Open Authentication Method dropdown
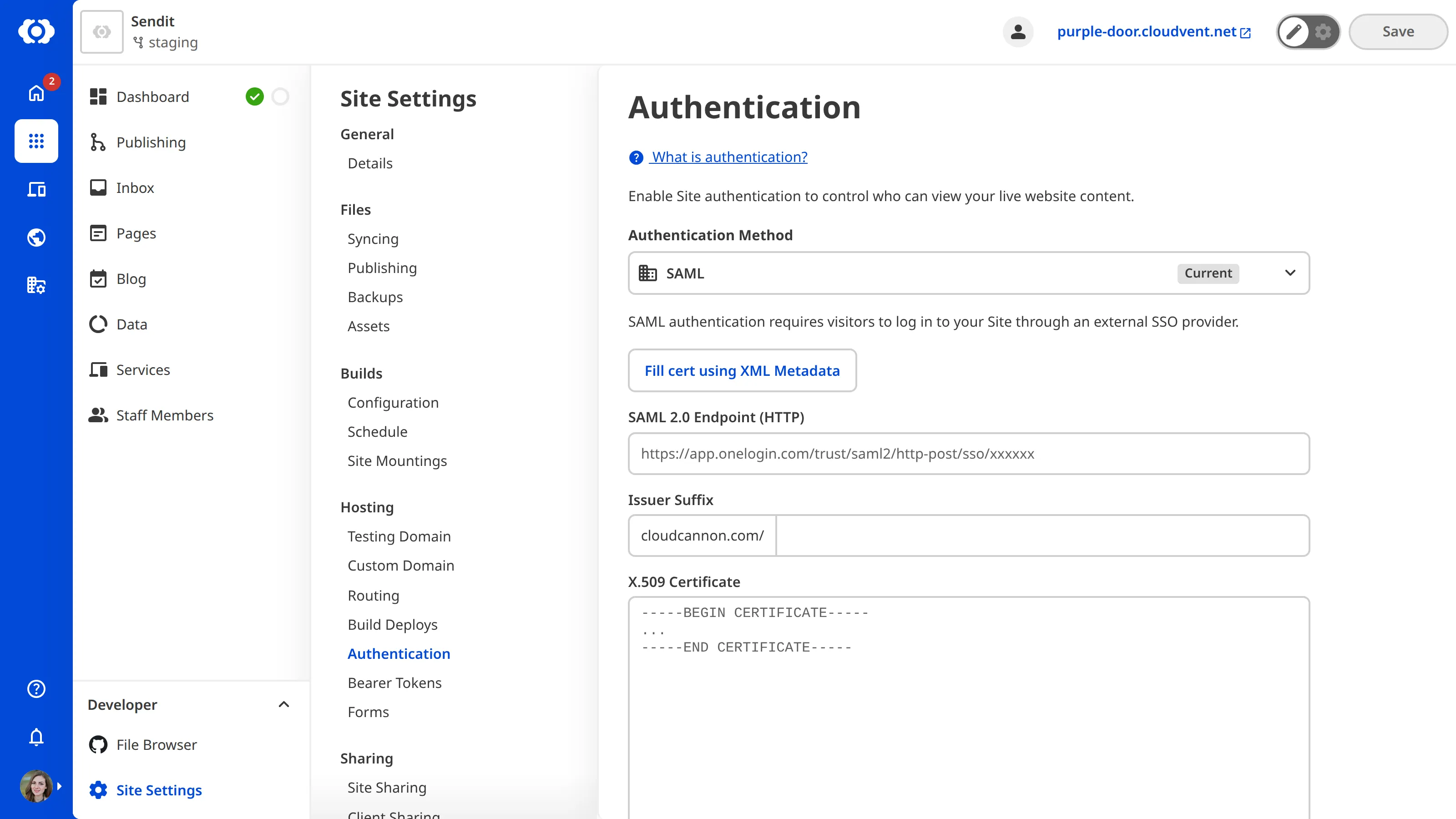Screen dimensions: 1456x819 tap(969, 273)
